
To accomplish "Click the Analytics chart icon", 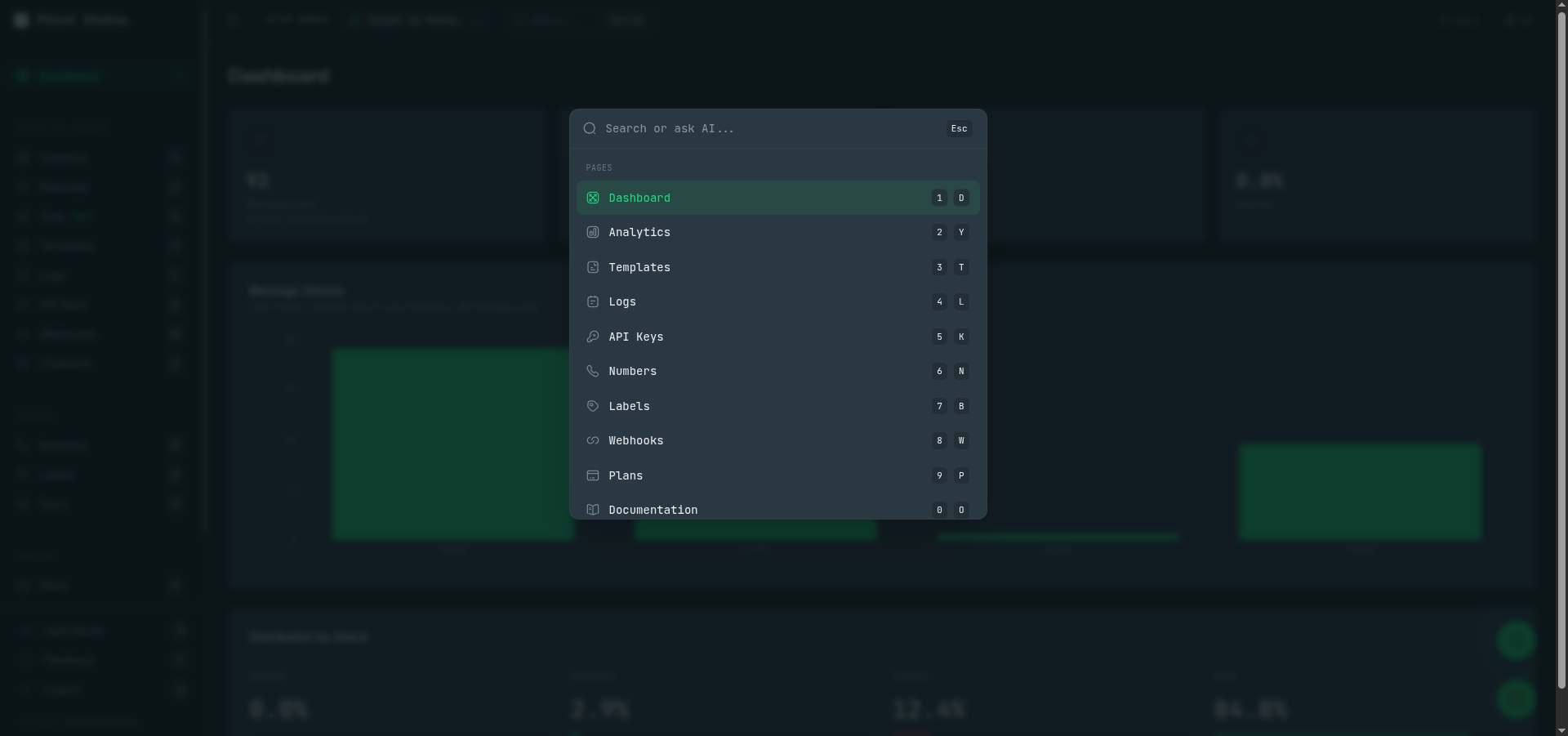I will coord(593,232).
